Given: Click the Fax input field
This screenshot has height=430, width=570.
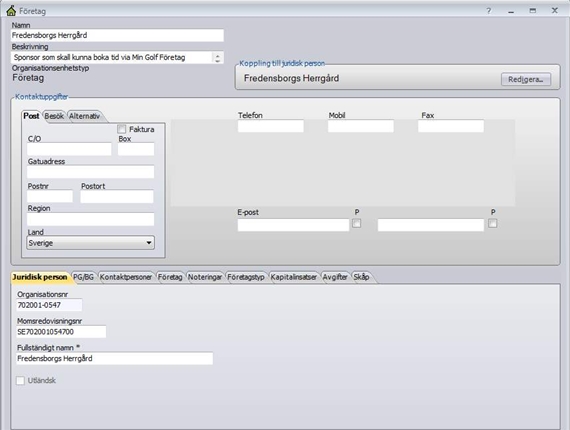Looking at the screenshot, I should pyautogui.click(x=451, y=126).
